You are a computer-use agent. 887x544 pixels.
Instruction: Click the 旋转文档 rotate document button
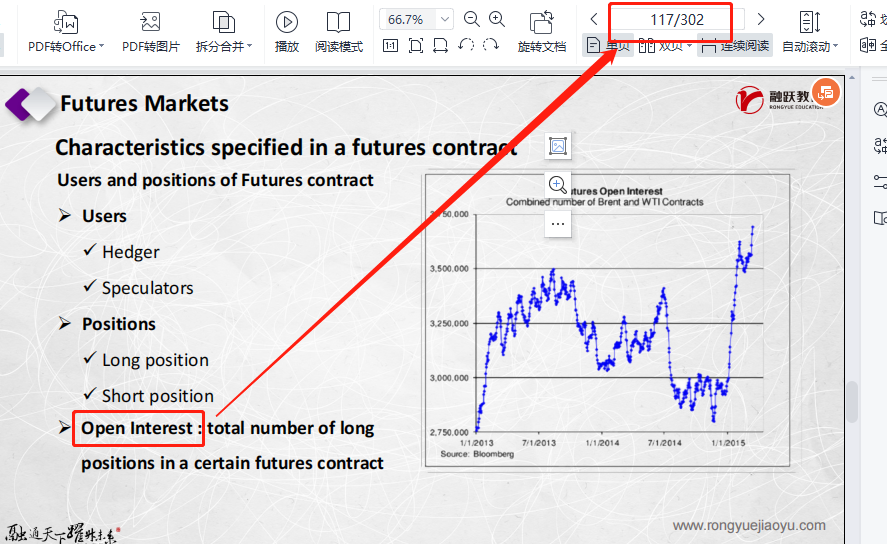[x=542, y=31]
